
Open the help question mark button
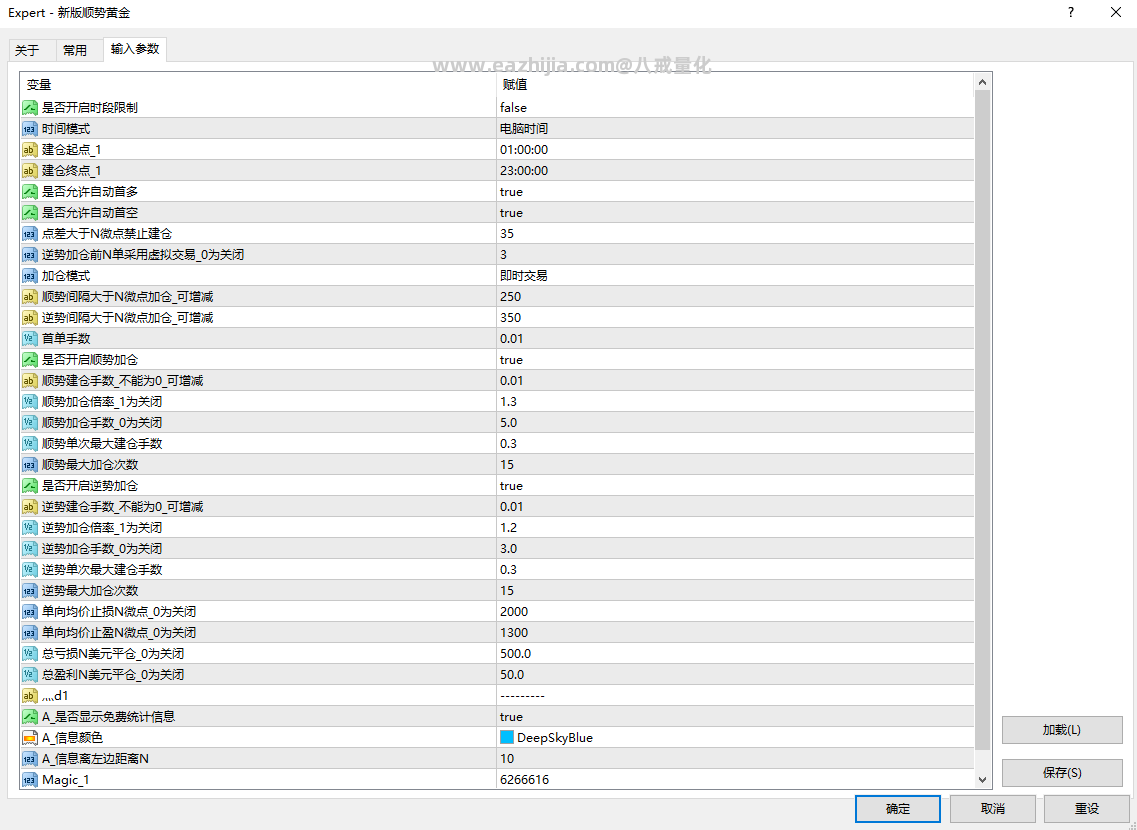pyautogui.click(x=1071, y=12)
